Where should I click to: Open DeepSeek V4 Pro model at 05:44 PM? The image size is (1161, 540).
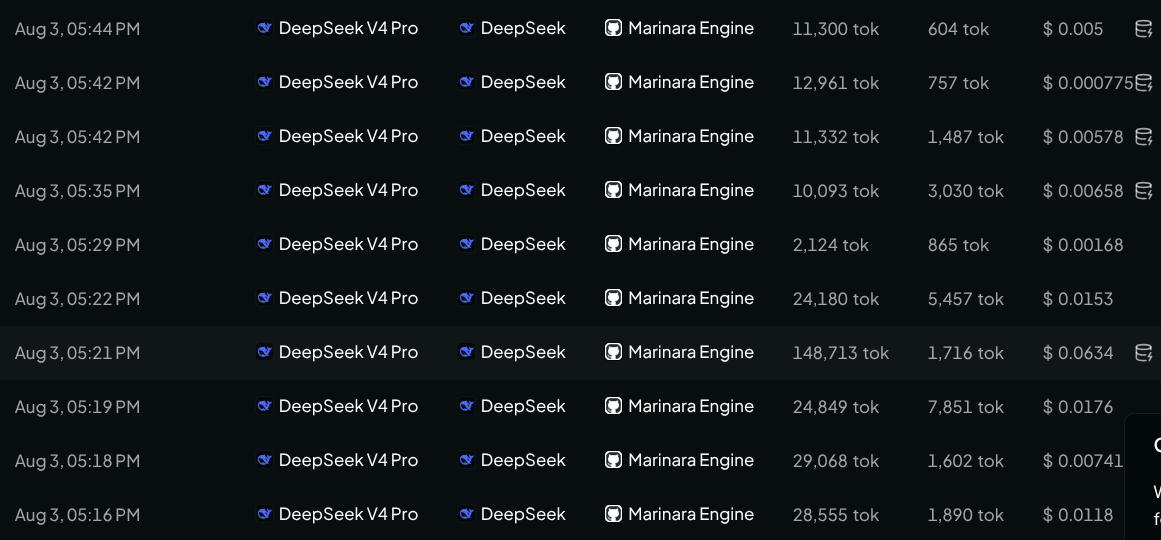[348, 29]
